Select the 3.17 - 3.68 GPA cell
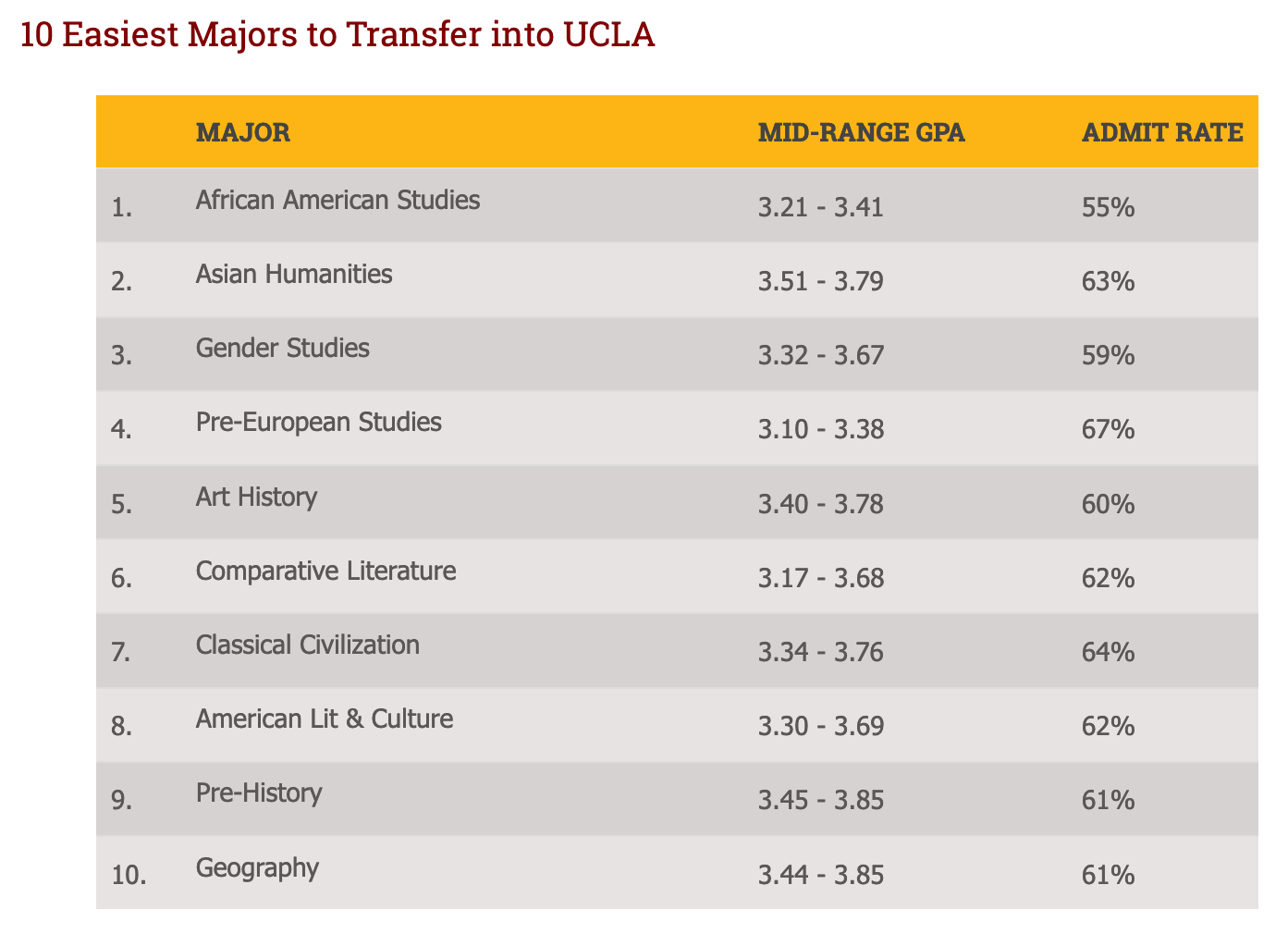The image size is (1288, 934). click(820, 578)
